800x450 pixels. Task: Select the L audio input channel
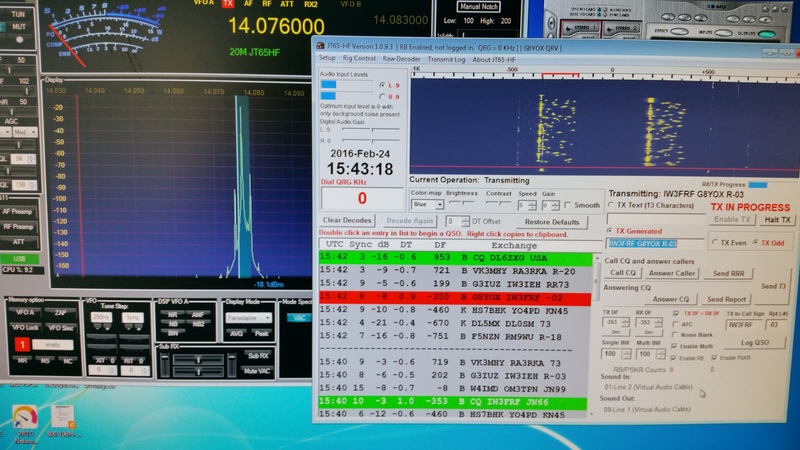382,85
